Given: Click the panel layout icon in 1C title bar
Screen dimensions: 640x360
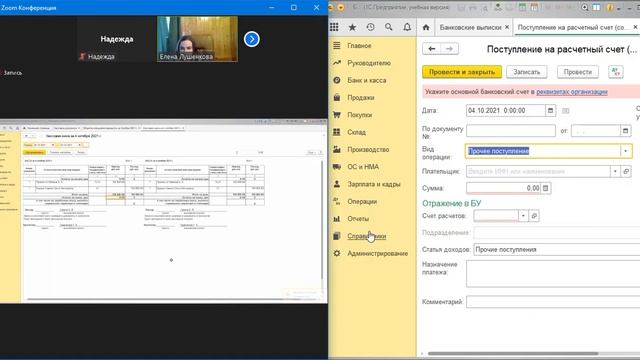Looking at the screenshot, I should coord(596,7).
